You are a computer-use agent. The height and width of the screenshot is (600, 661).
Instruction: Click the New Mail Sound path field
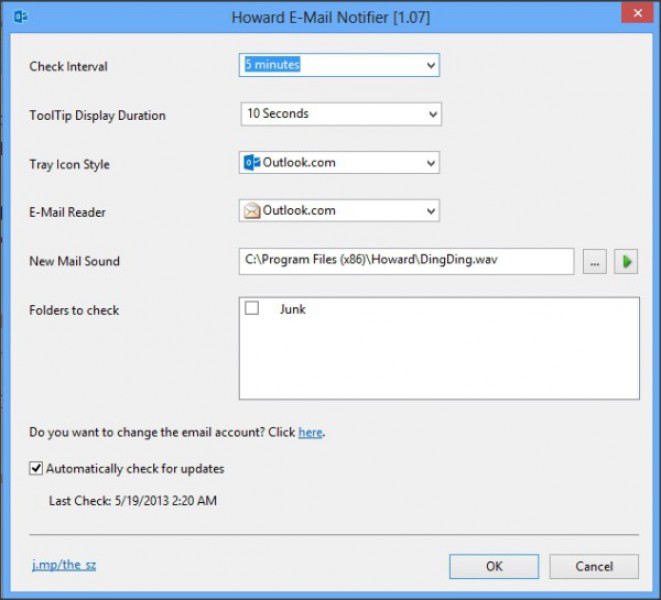coord(405,261)
